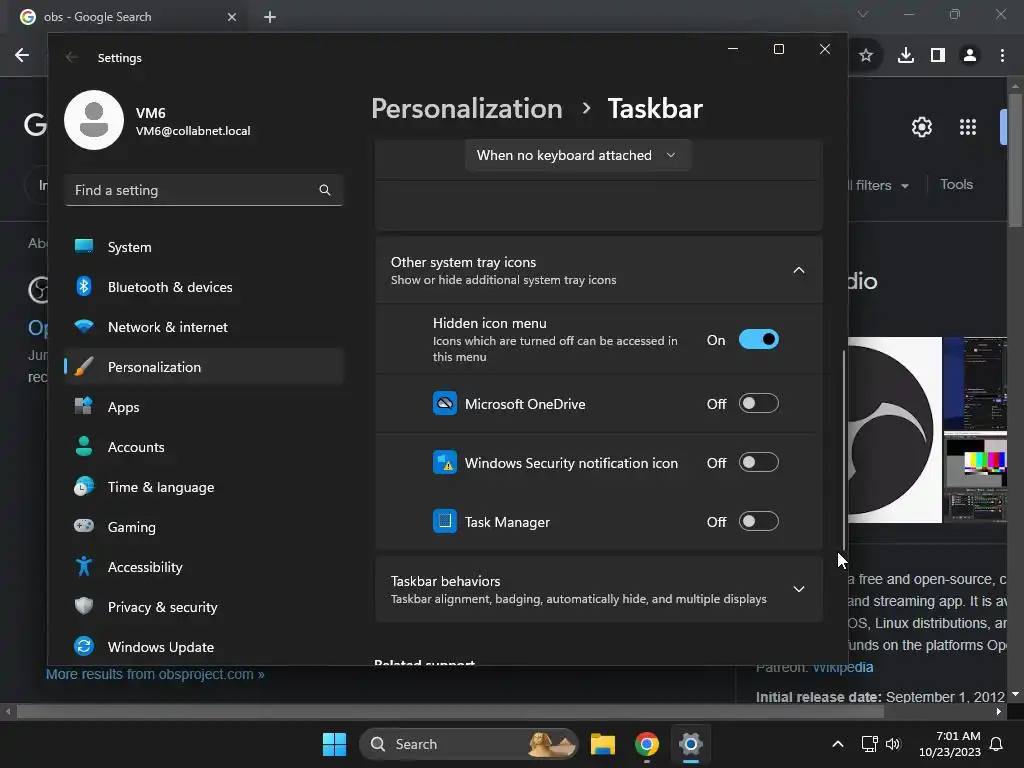The width and height of the screenshot is (1024, 768).
Task: Click Tools in Google search
Action: tap(957, 185)
